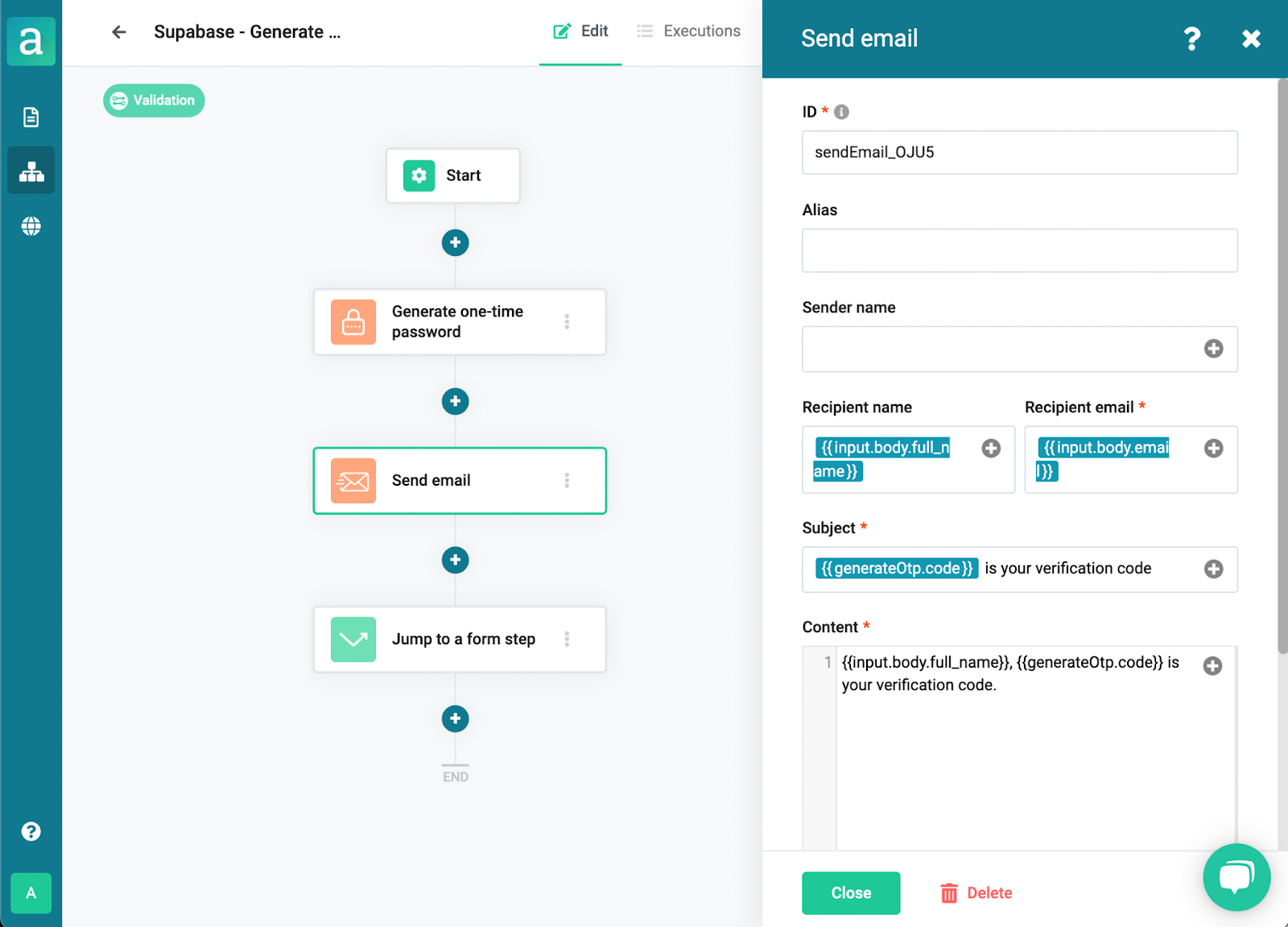This screenshot has width=1288, height=927.
Task: Click the Subject input field
Action: (1019, 569)
